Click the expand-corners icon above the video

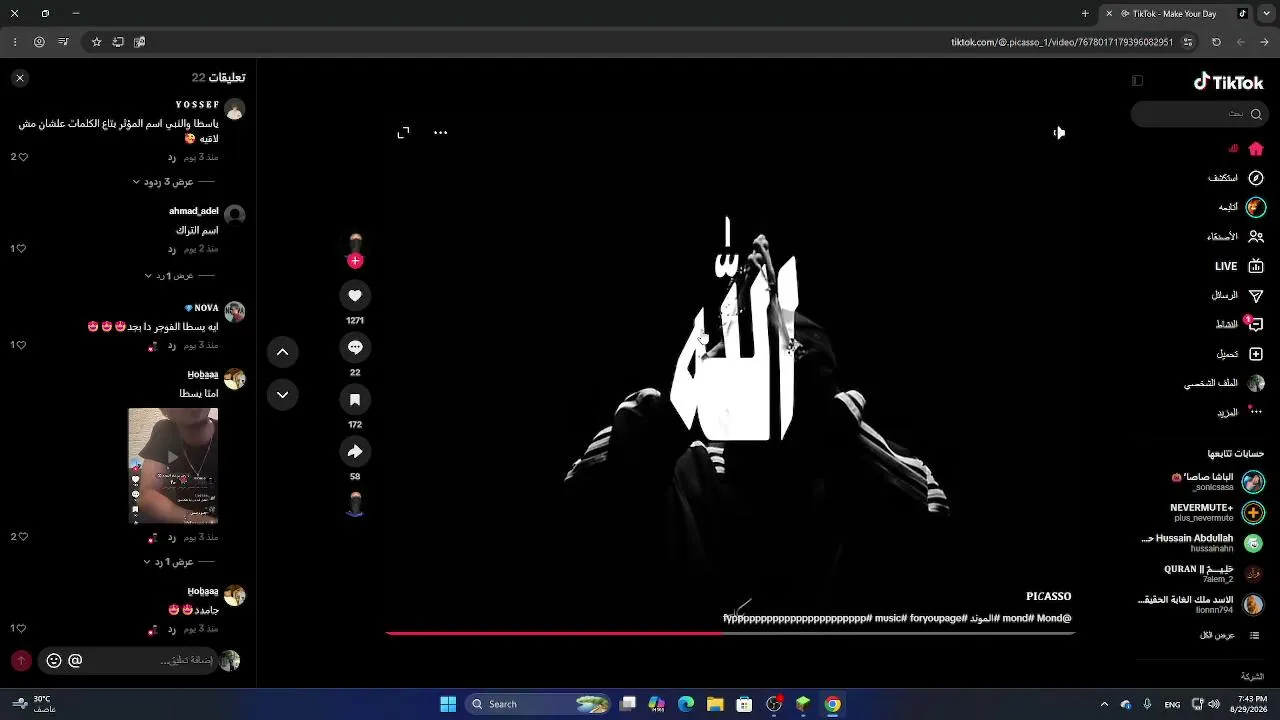403,132
